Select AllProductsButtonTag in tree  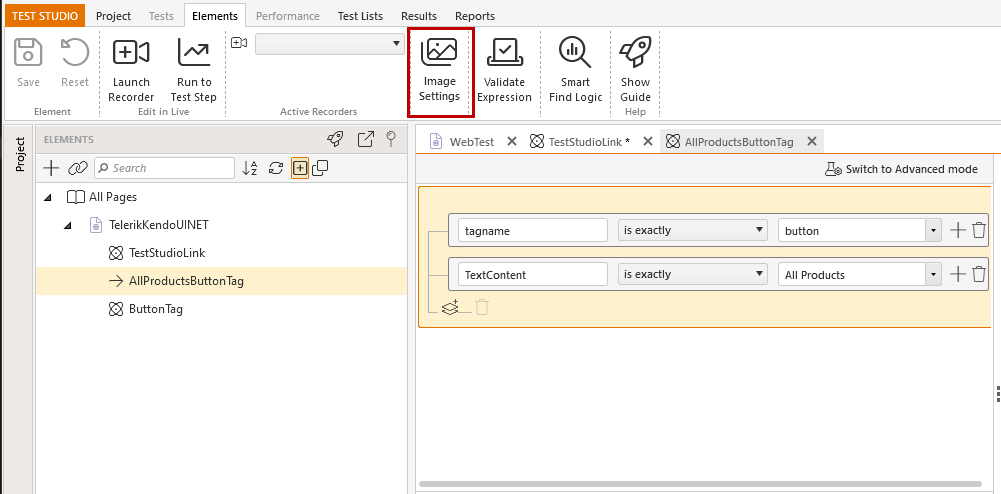(186, 281)
